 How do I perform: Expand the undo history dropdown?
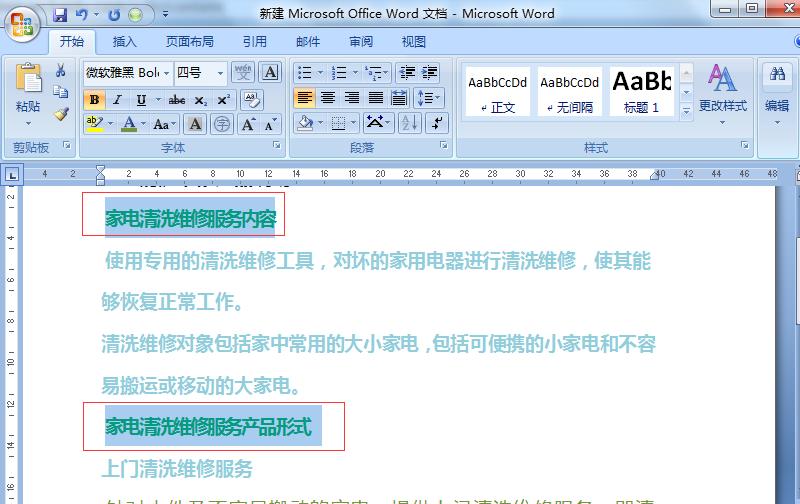[x=96, y=15]
